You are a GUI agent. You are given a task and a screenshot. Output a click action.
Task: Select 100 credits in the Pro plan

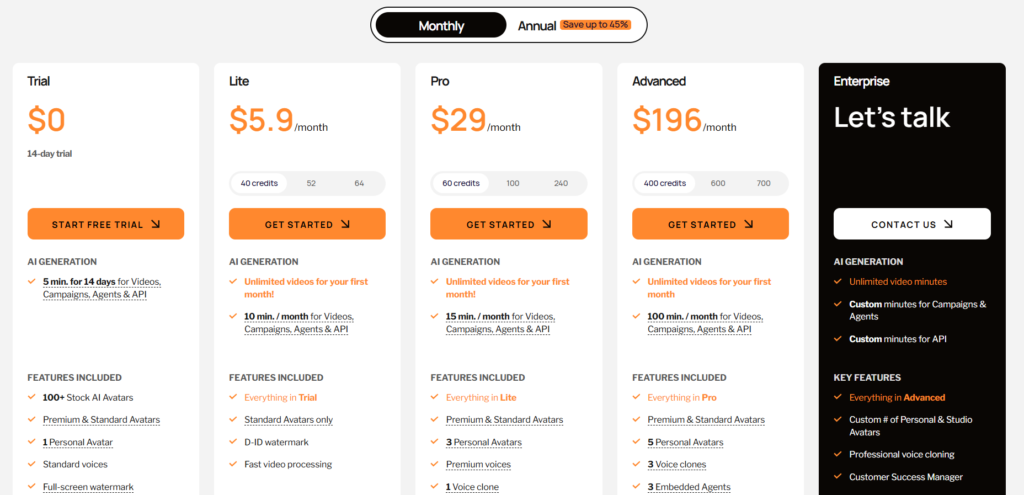click(x=513, y=184)
